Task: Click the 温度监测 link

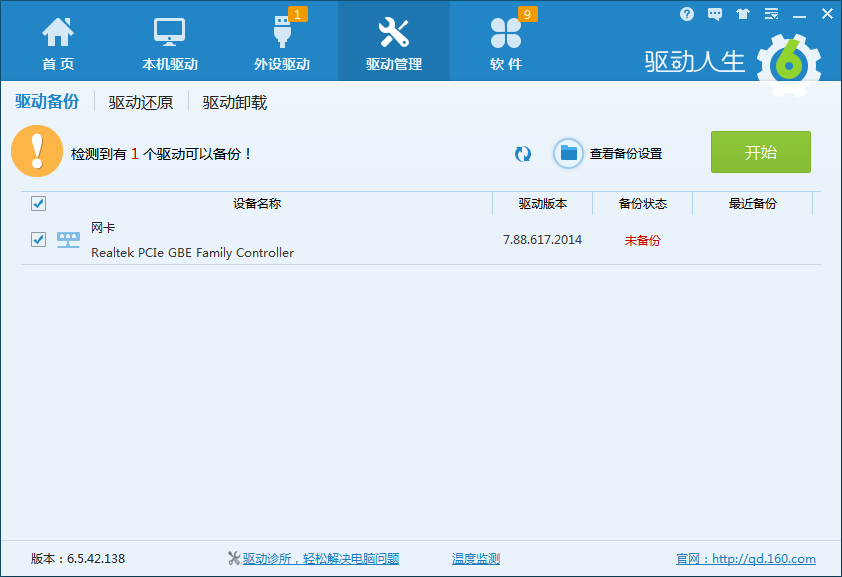Action: click(x=476, y=559)
